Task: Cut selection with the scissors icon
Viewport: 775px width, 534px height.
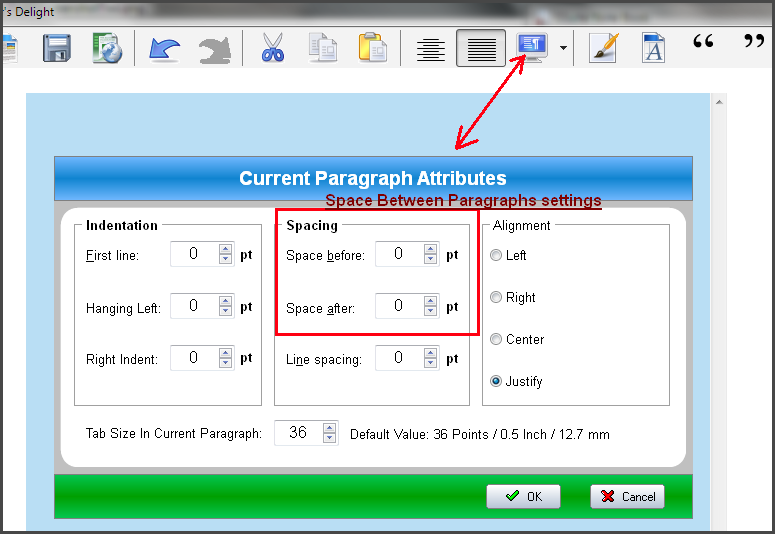Action: (273, 47)
